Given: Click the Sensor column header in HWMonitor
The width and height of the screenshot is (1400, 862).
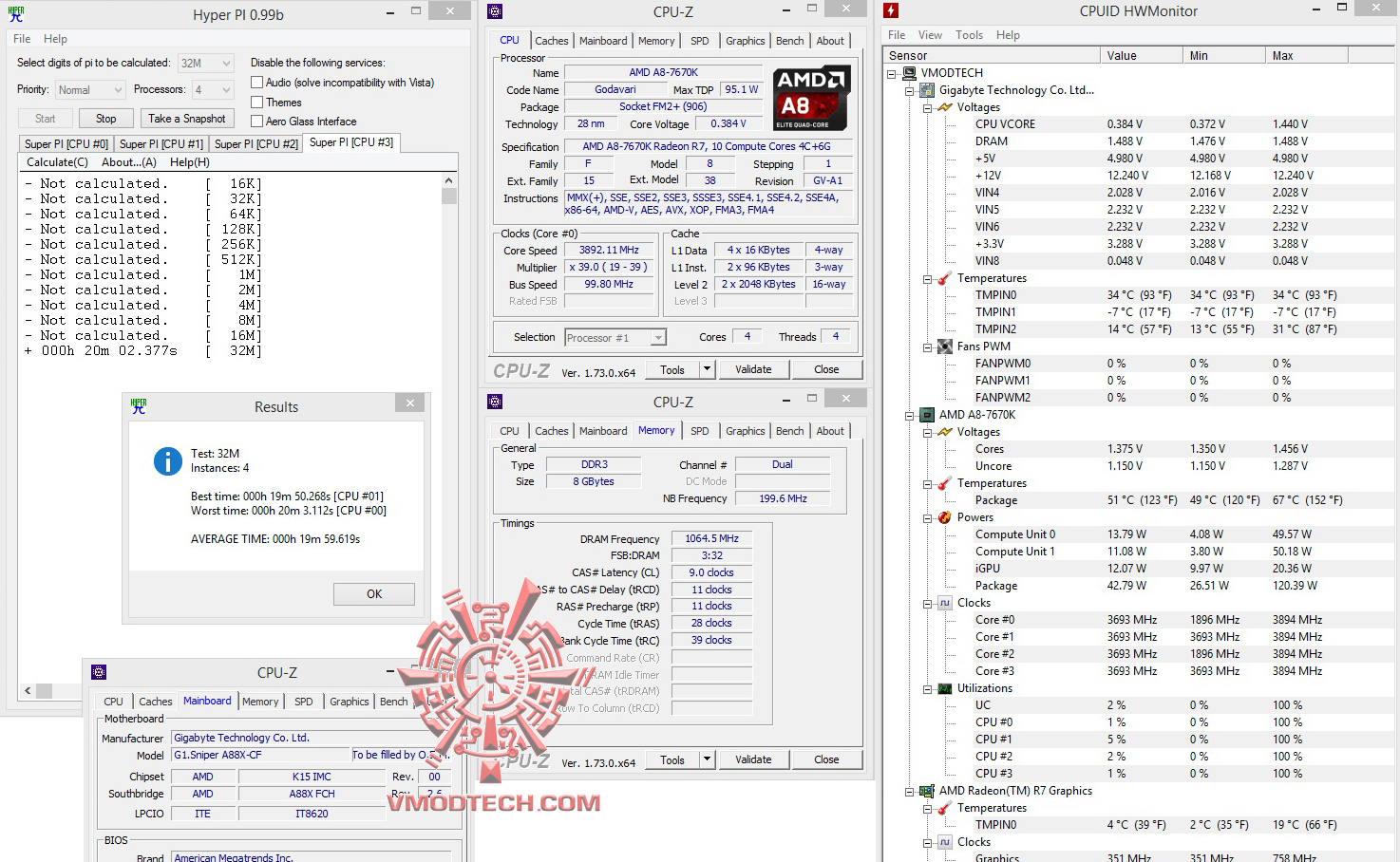Looking at the screenshot, I should pos(992,56).
